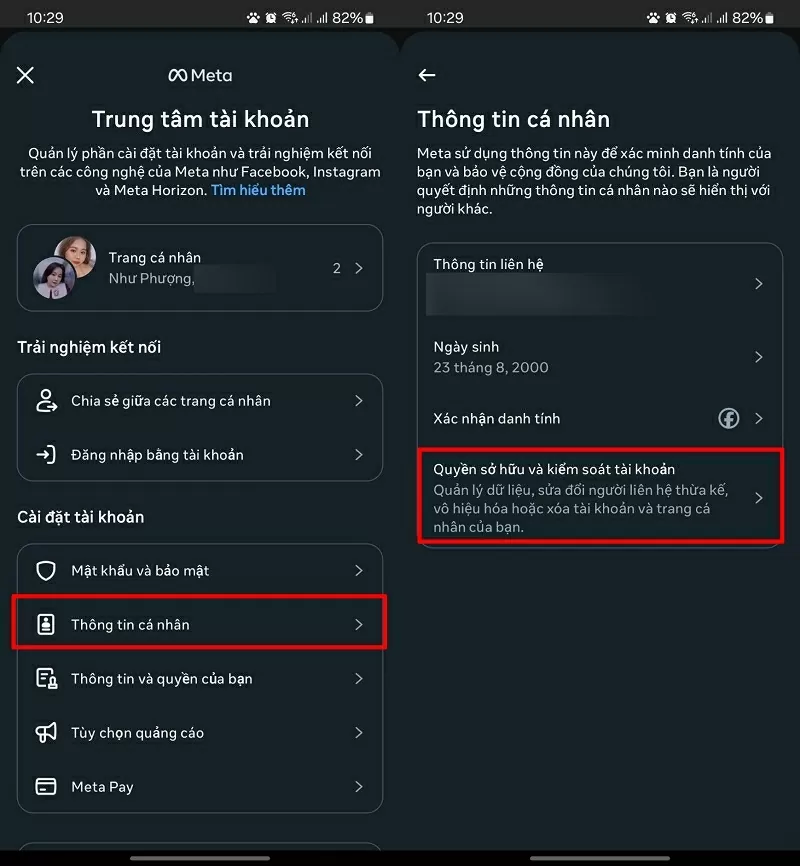The width and height of the screenshot is (800, 866).
Task: Open the Meta Pay settings entry
Action: coord(200,787)
